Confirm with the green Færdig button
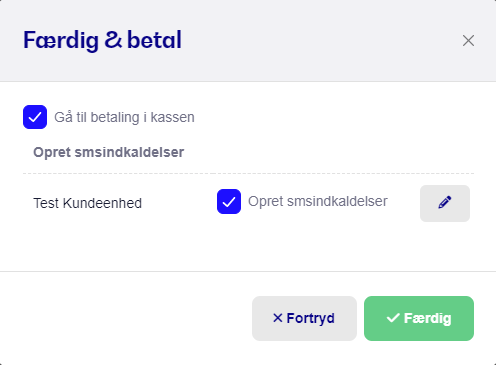This screenshot has width=496, height=365. pyautogui.click(x=419, y=318)
